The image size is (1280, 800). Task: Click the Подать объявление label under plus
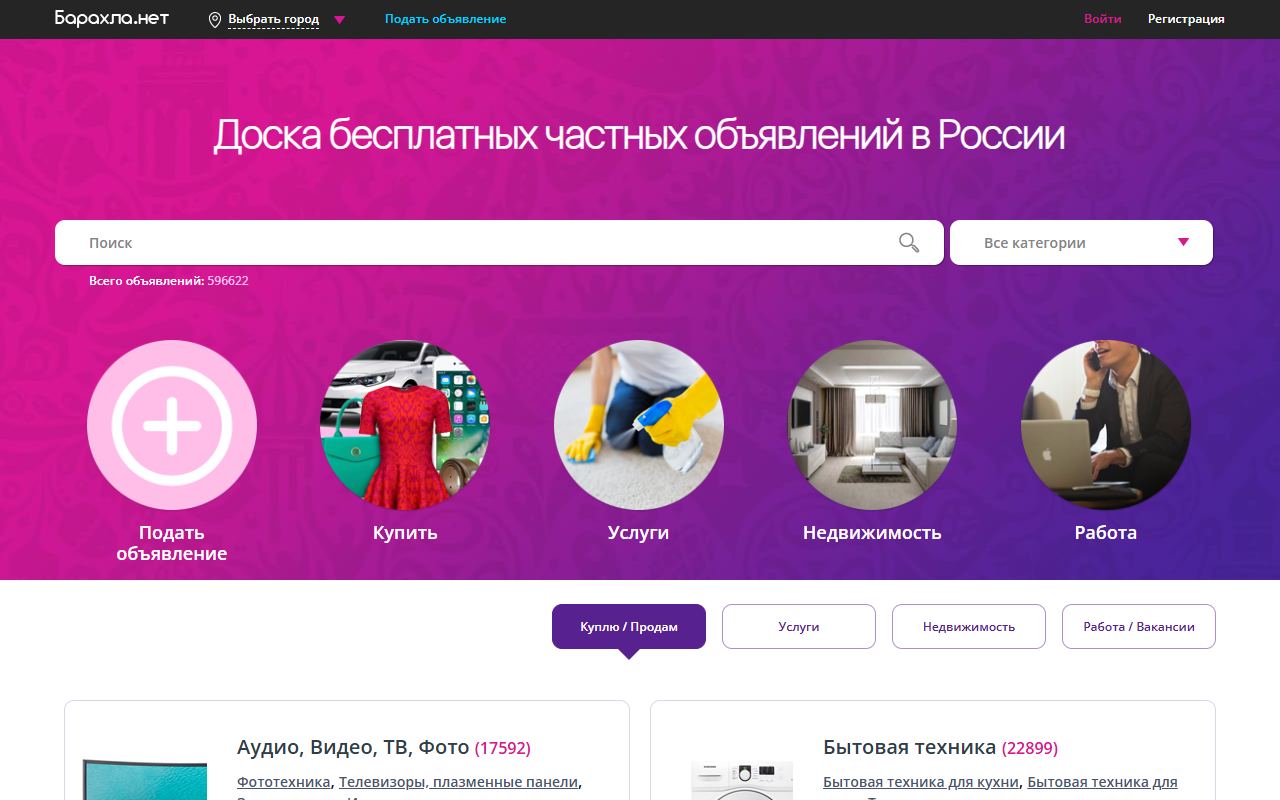coord(172,543)
